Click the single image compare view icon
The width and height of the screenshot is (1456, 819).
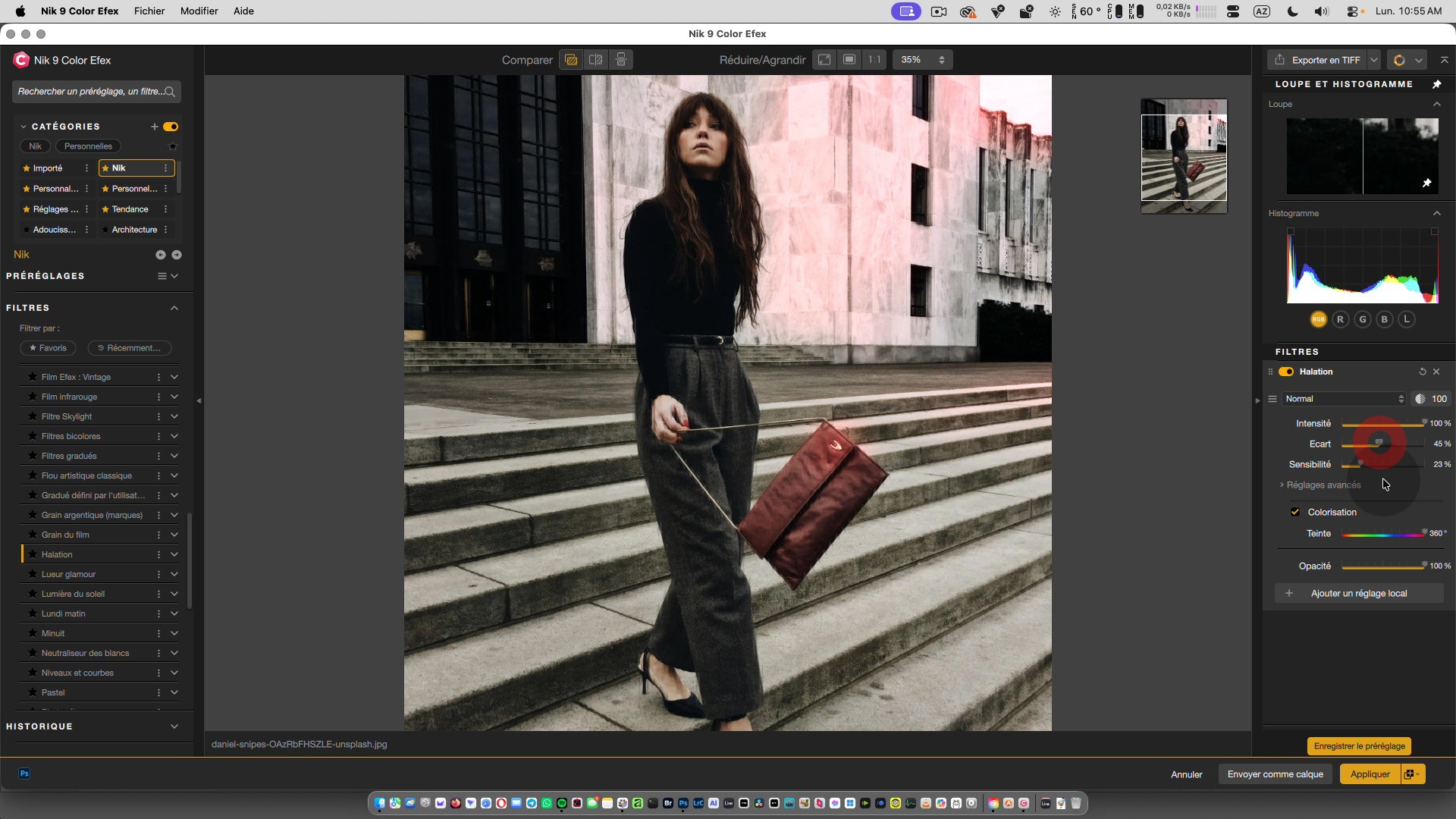[571, 60]
